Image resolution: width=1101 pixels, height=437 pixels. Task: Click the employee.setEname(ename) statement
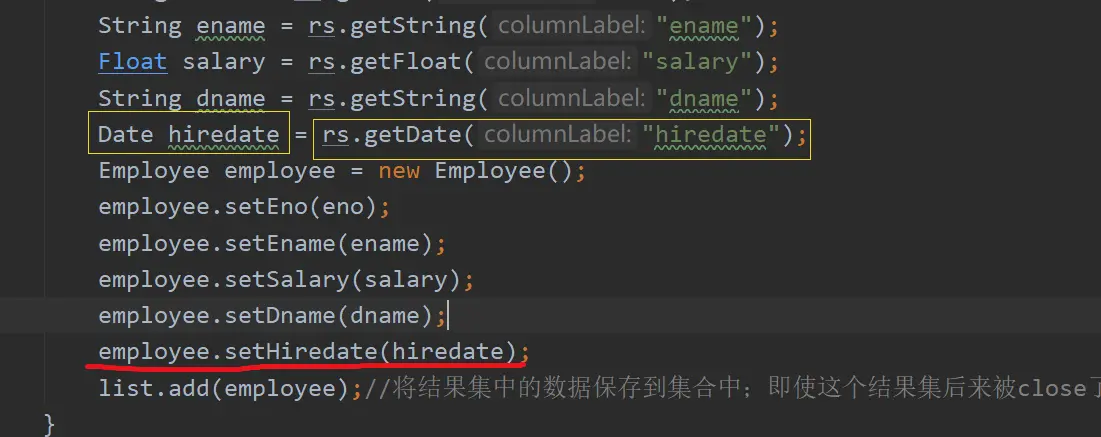pyautogui.click(x=272, y=244)
